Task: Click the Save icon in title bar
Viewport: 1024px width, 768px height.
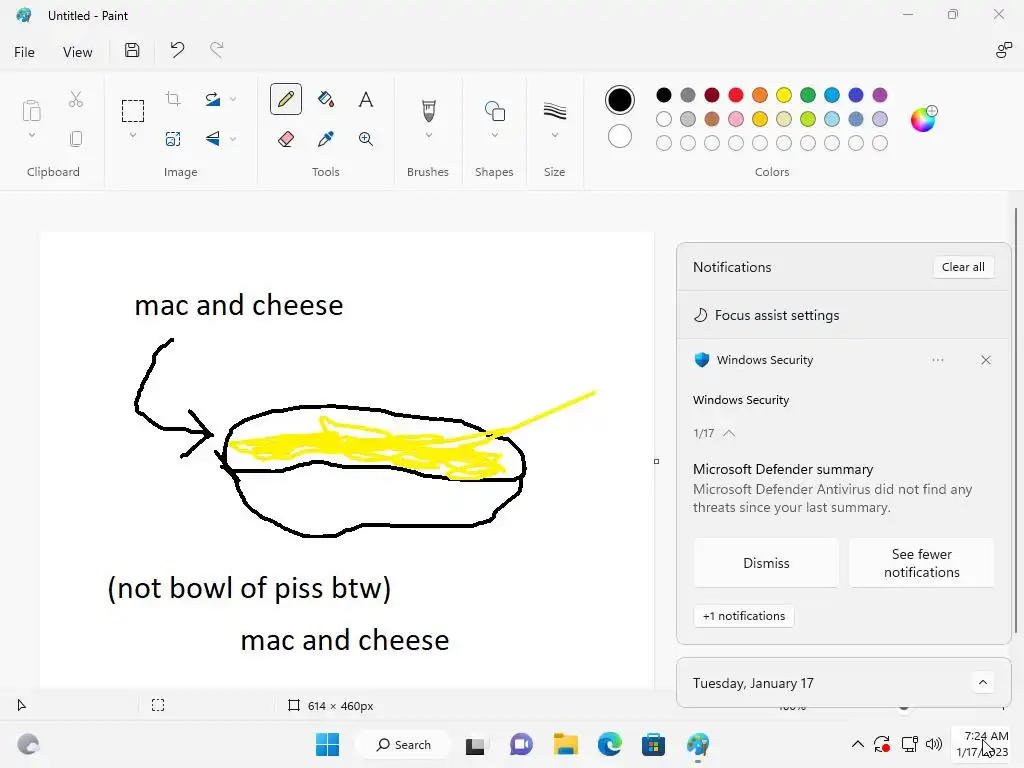Action: 132,50
